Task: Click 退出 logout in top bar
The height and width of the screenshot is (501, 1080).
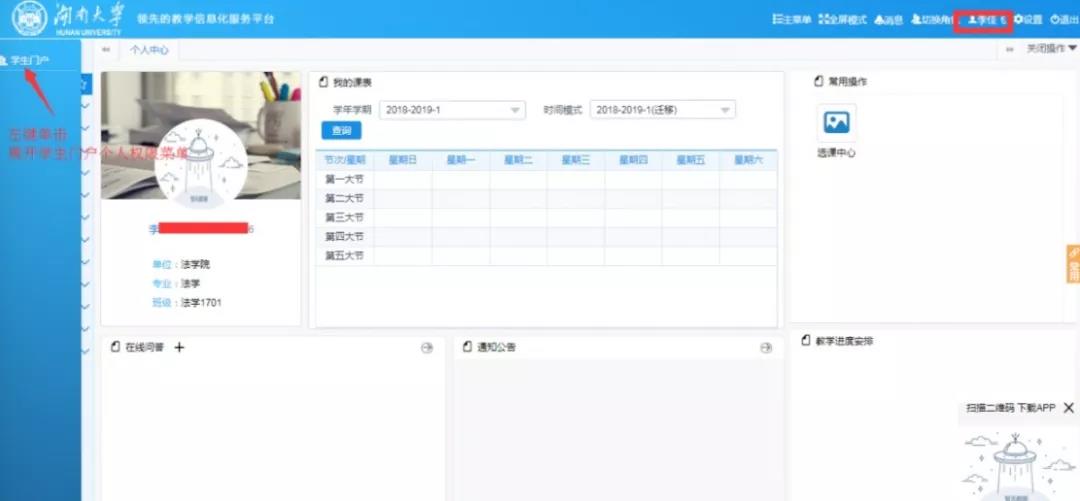Action: [1063, 20]
